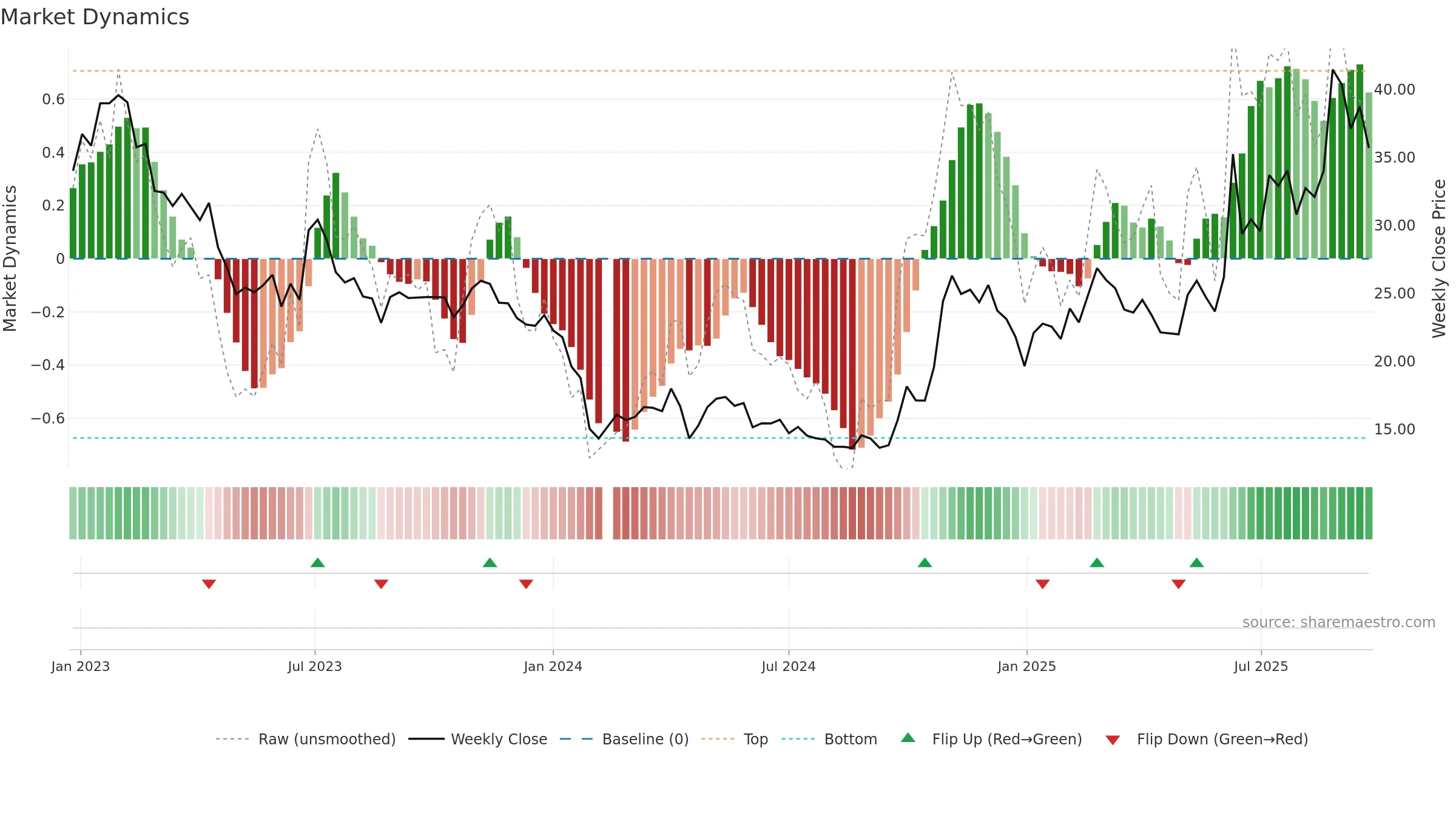This screenshot has width=1456, height=819.
Task: Click the green flip-up triangle around Feb 2025
Action: 1097,562
